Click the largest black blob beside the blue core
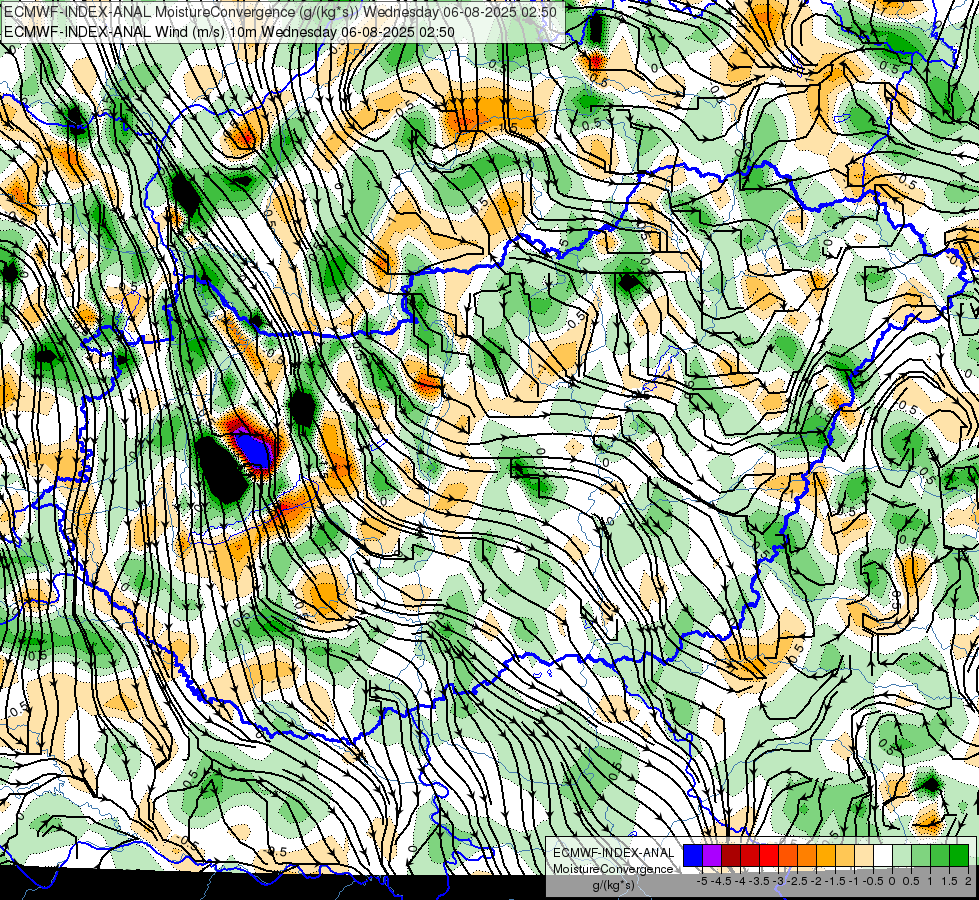 coord(221,468)
